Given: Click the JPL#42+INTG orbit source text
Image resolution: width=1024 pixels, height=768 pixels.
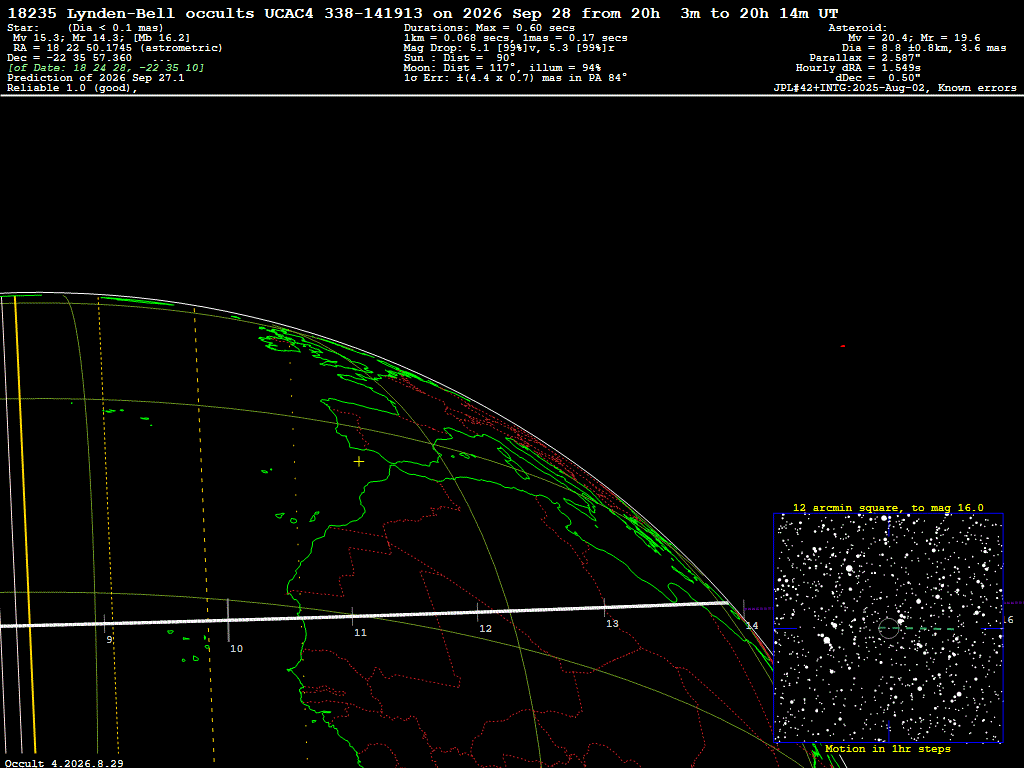Looking at the screenshot, I should 895,88.
